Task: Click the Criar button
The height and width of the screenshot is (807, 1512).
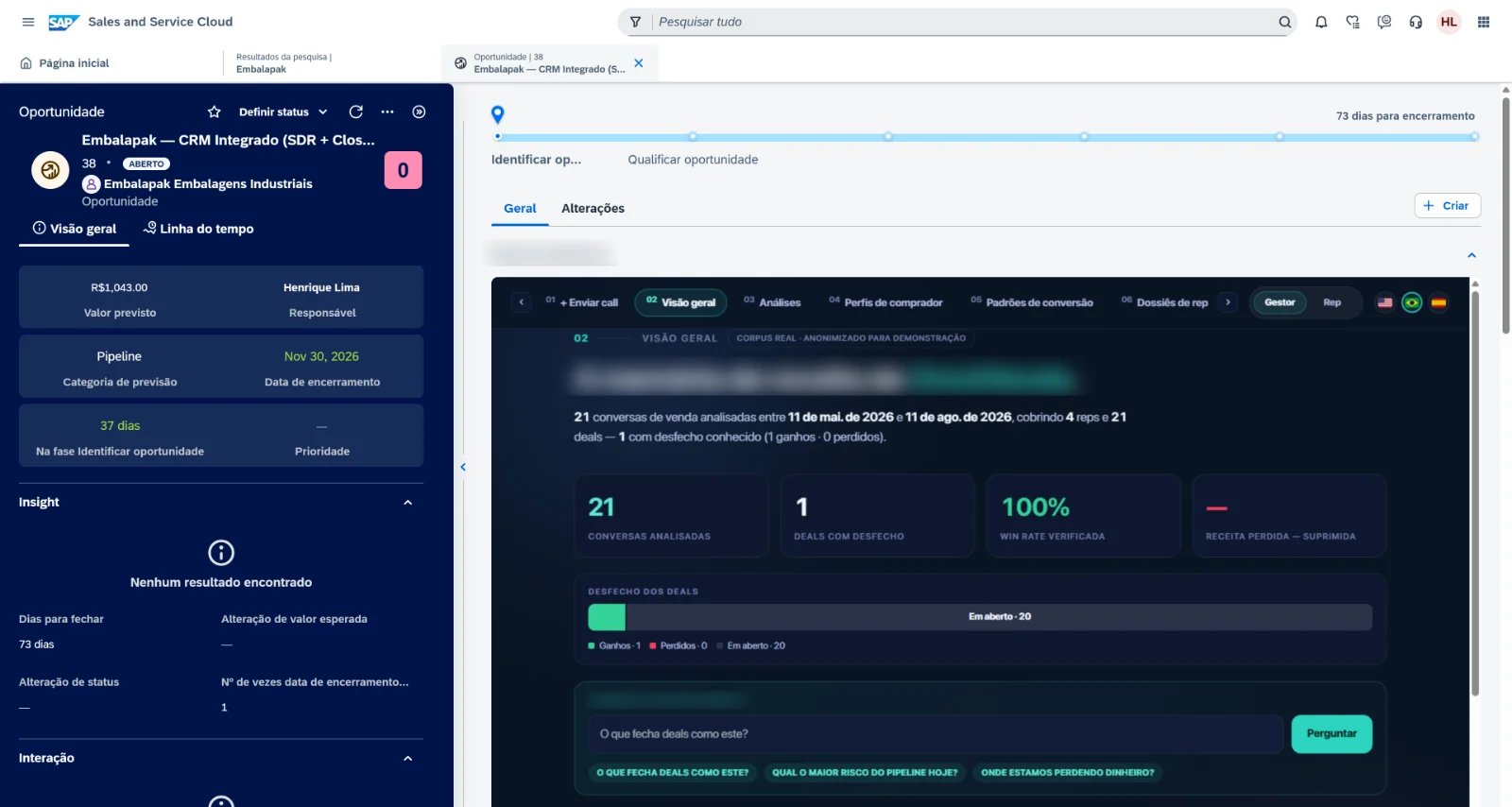Action: (x=1447, y=206)
